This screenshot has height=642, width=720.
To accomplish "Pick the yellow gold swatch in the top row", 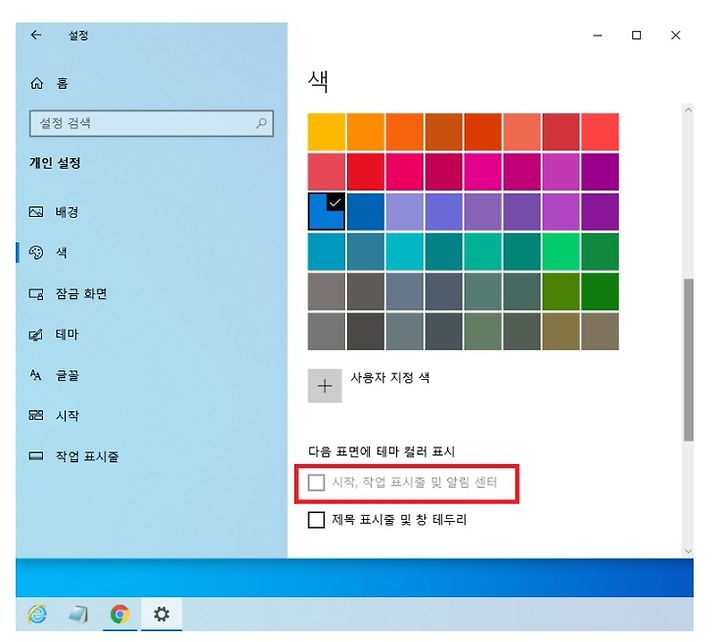I will click(326, 132).
